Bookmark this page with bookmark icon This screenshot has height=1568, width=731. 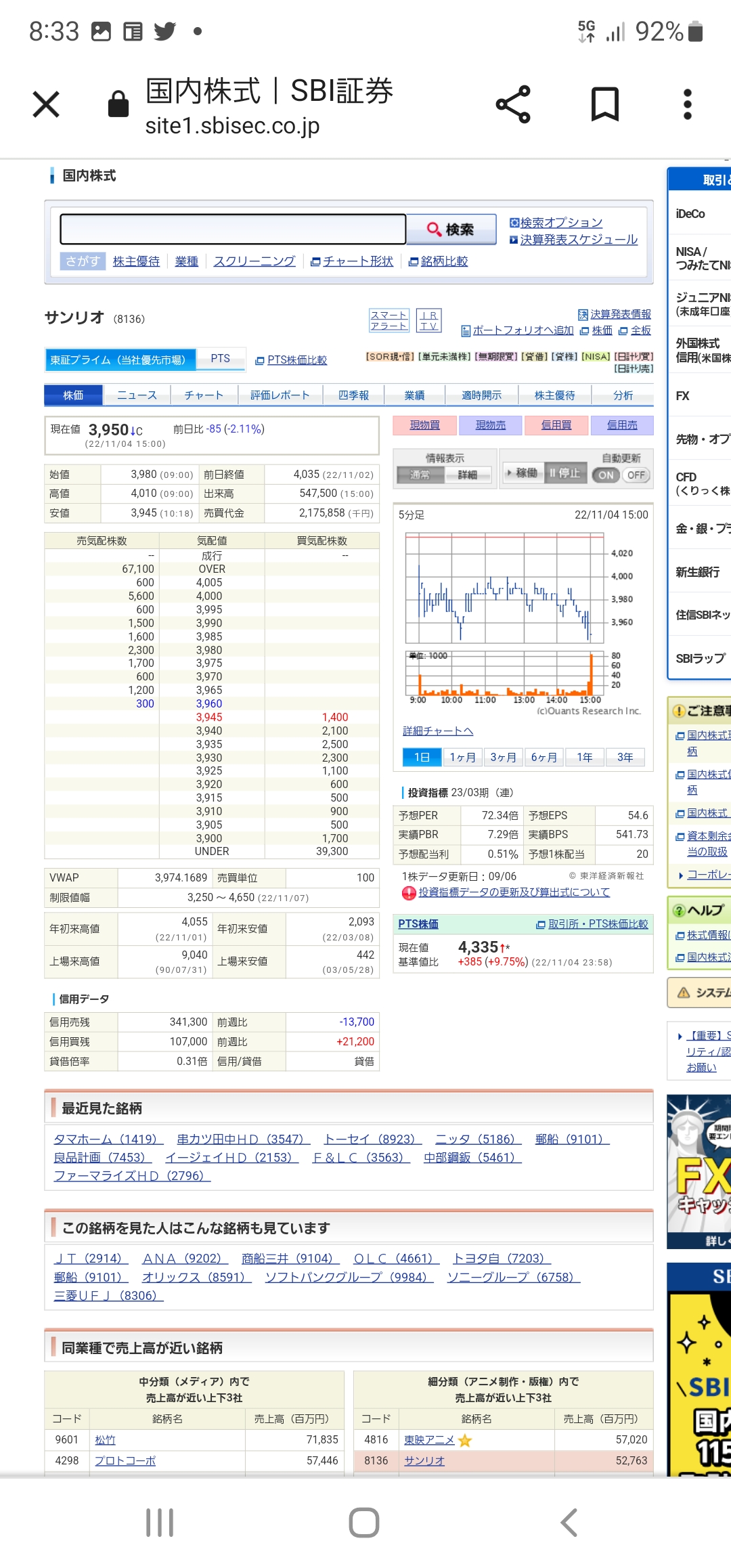coord(604,104)
